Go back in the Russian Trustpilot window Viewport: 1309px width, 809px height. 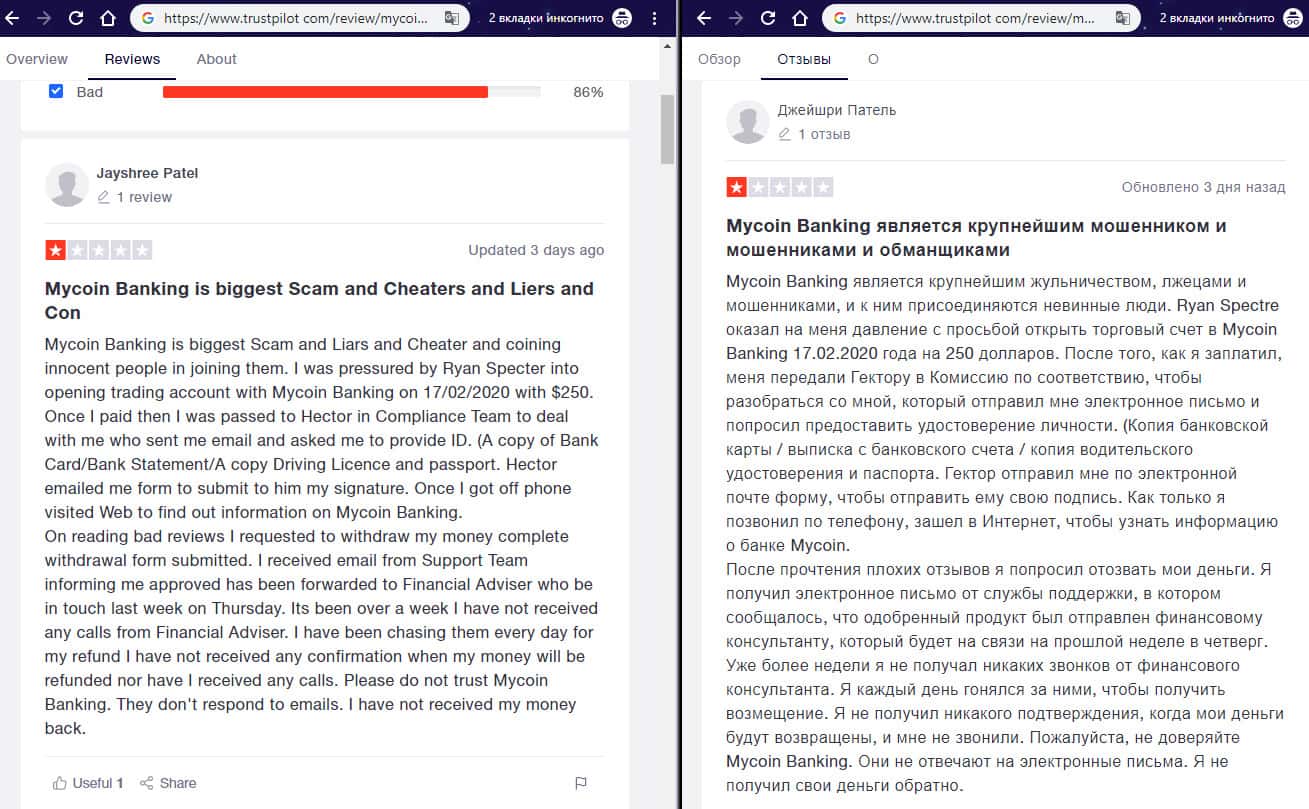click(704, 18)
